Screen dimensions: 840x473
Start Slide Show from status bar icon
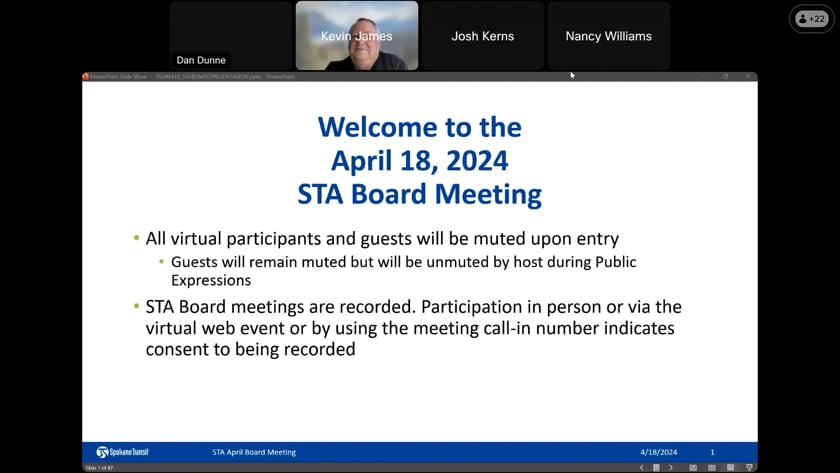(749, 468)
